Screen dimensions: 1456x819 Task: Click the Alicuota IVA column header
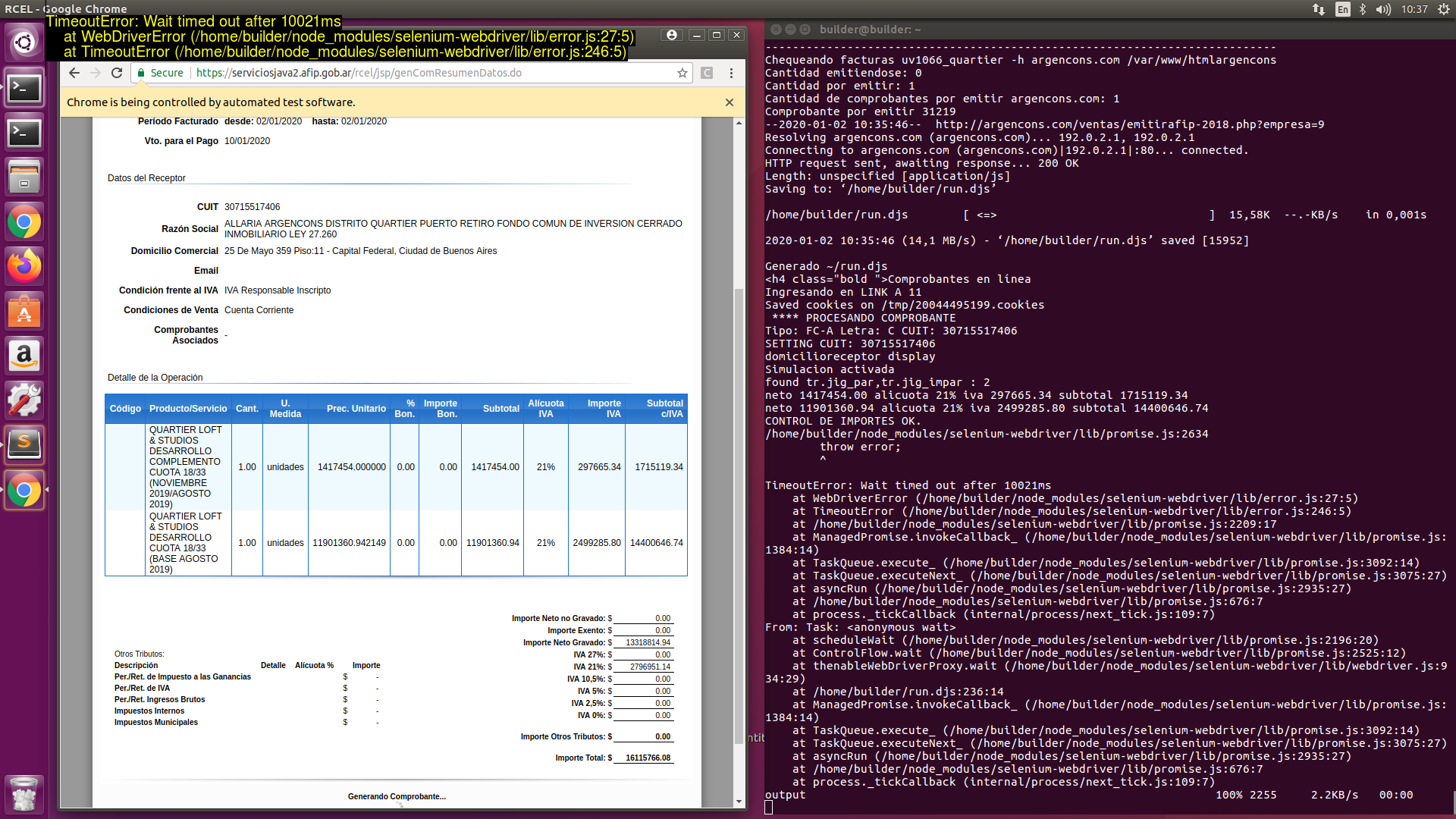545,409
